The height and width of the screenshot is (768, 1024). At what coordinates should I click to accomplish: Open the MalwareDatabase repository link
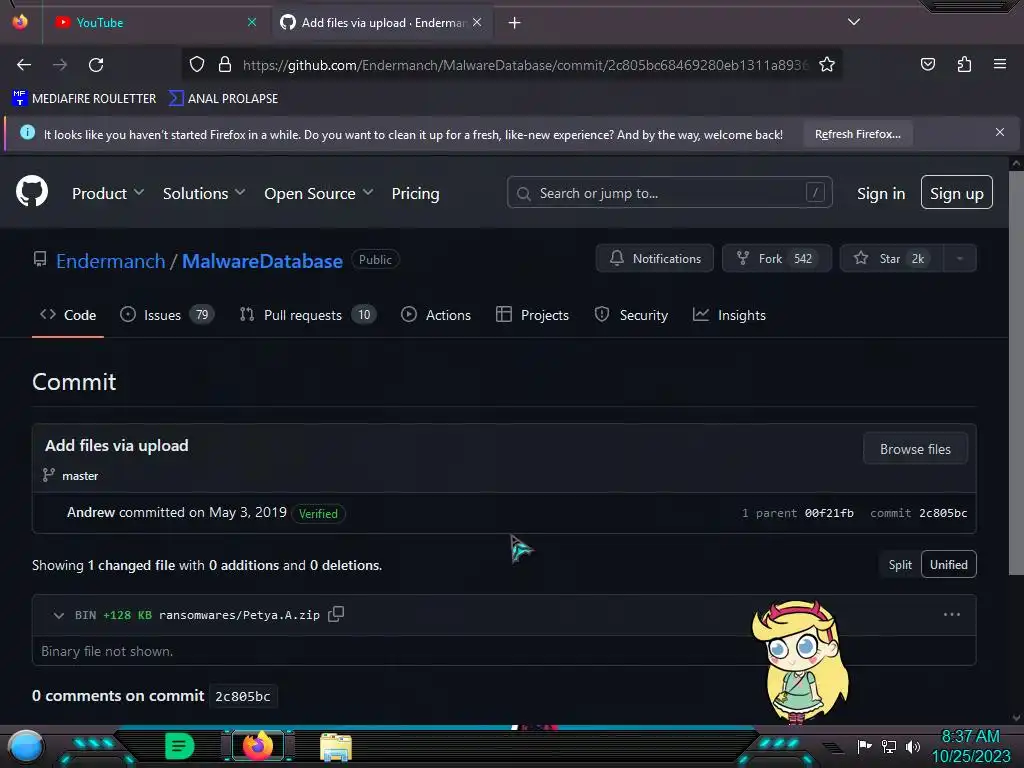click(x=262, y=261)
